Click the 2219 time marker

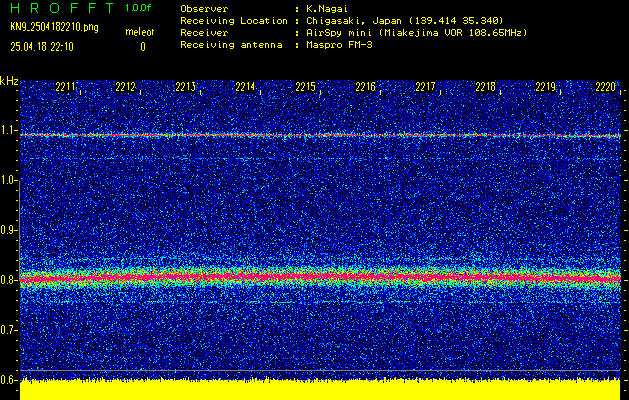point(546,87)
